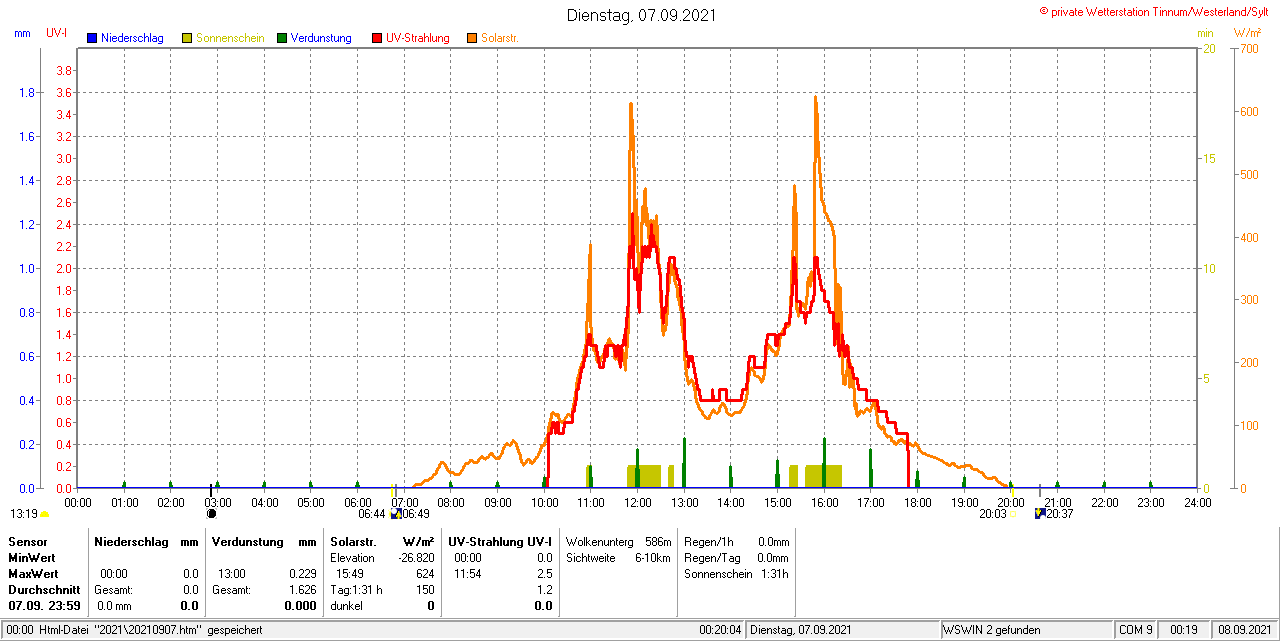
Task: Click the Wolkenunterg 586m entry
Action: tap(618, 542)
